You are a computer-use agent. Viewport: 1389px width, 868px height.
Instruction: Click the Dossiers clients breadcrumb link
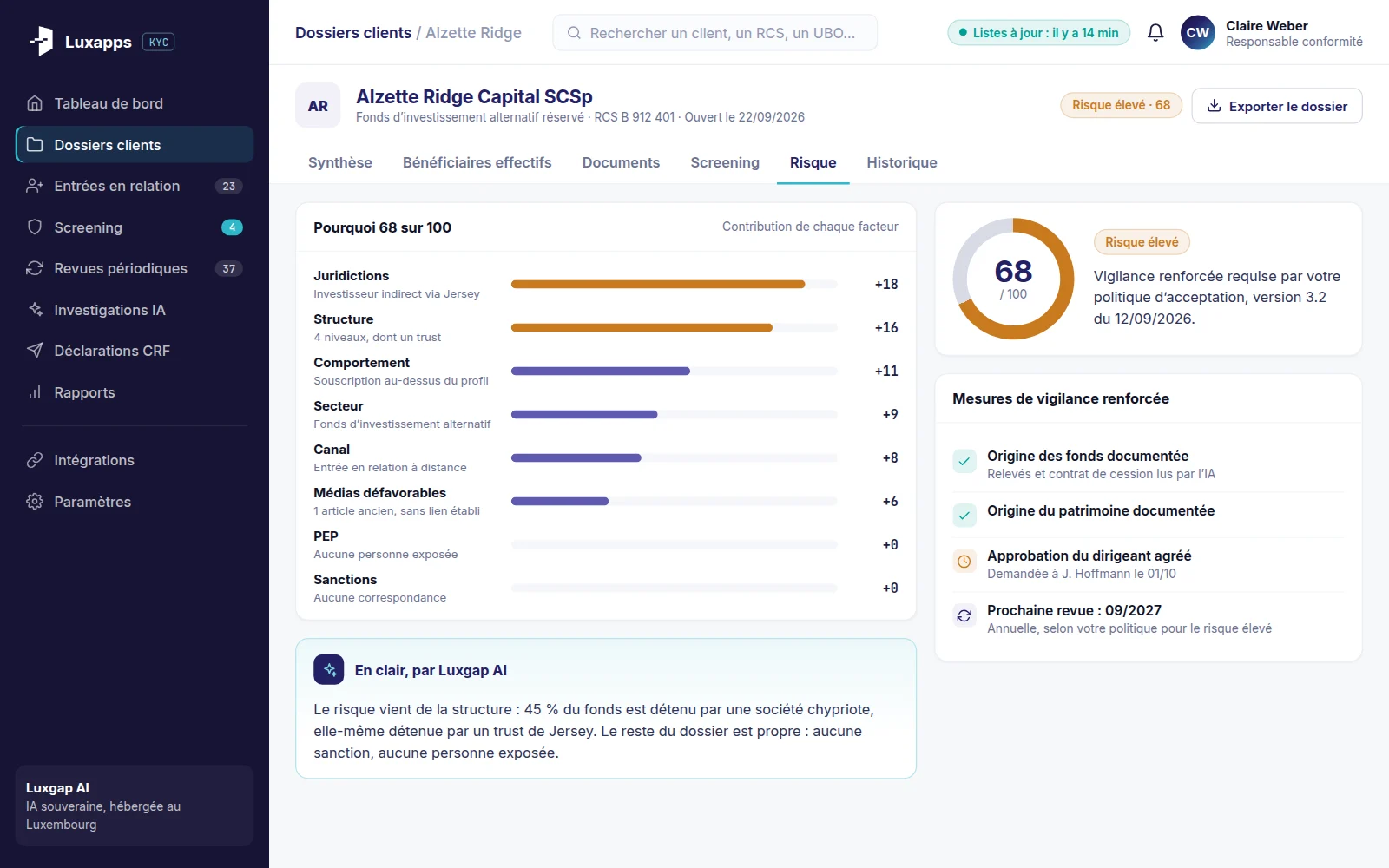pyautogui.click(x=353, y=33)
